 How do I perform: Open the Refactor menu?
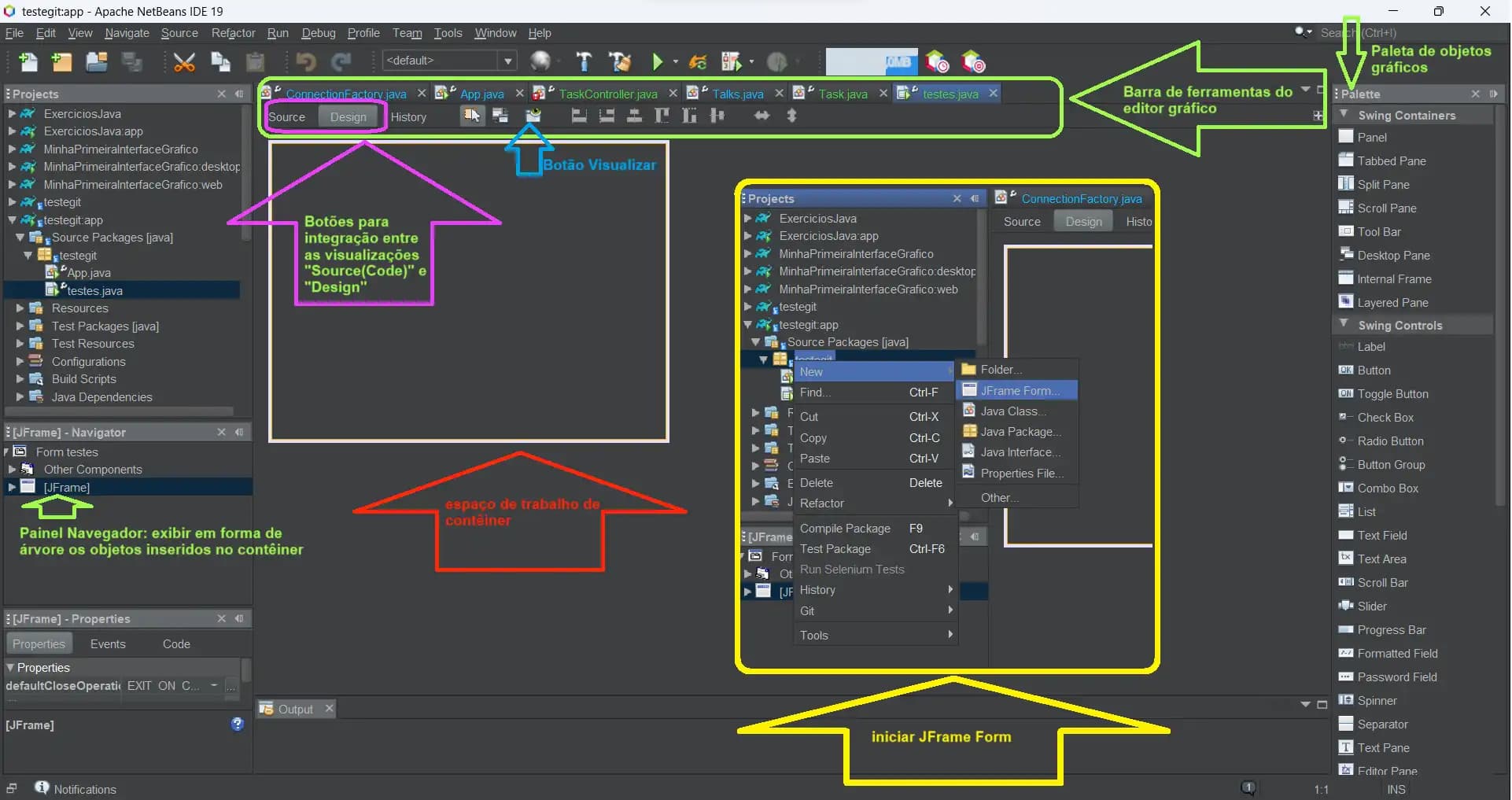click(233, 33)
